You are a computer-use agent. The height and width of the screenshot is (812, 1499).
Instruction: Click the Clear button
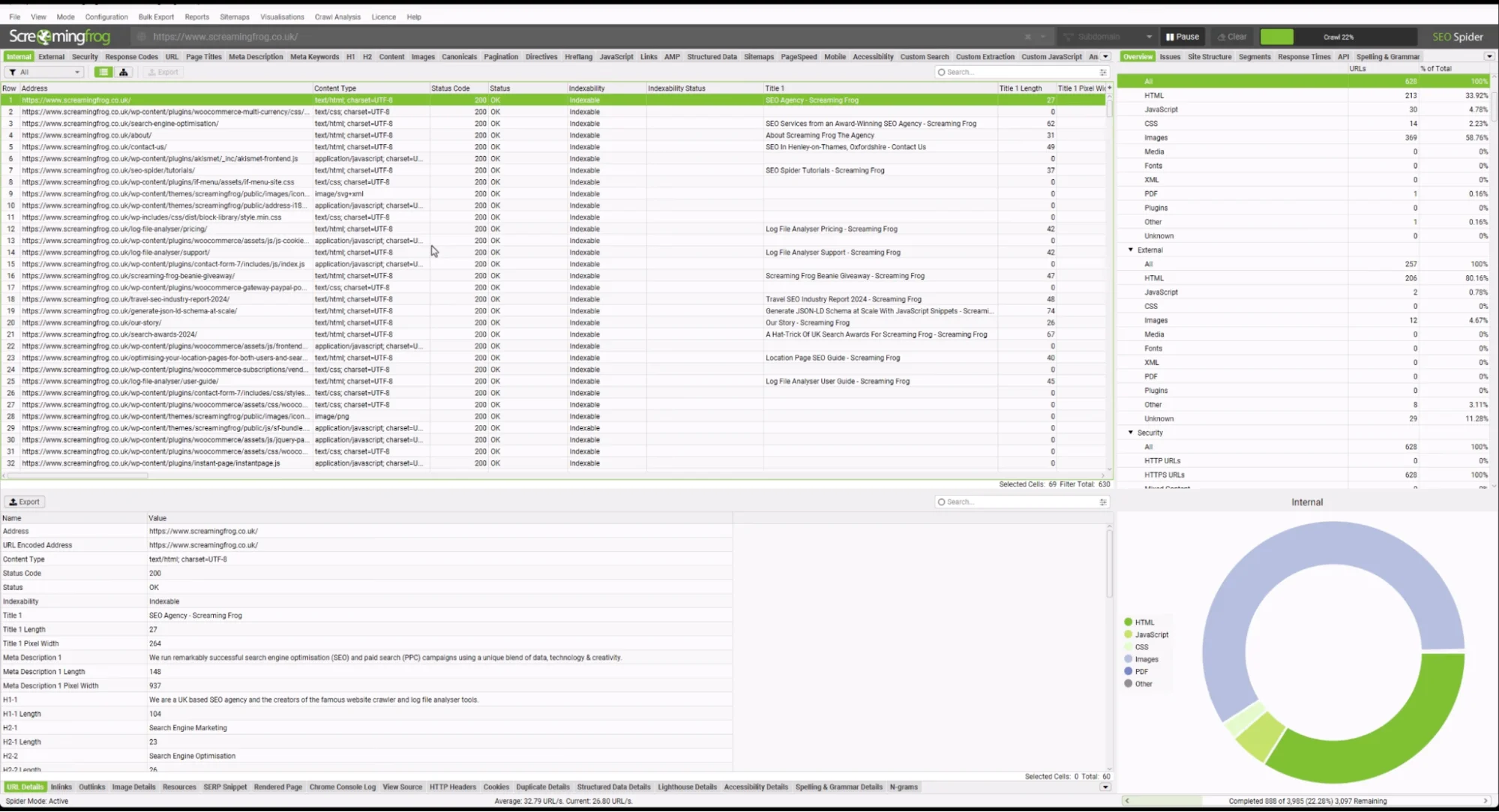click(1232, 36)
